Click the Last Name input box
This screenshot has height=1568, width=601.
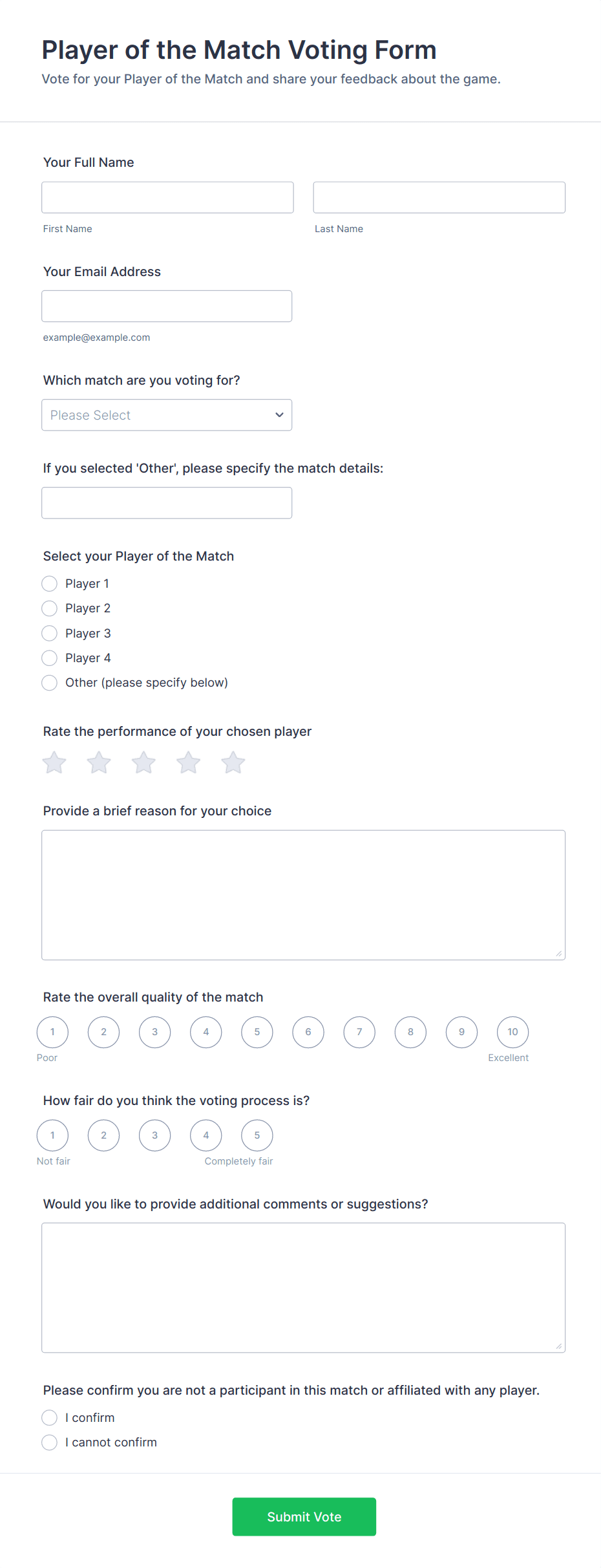coord(439,197)
